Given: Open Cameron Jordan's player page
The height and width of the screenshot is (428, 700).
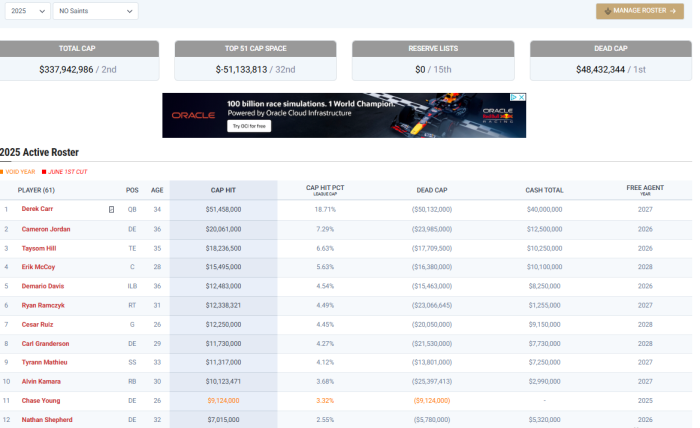Looking at the screenshot, I should [x=46, y=228].
